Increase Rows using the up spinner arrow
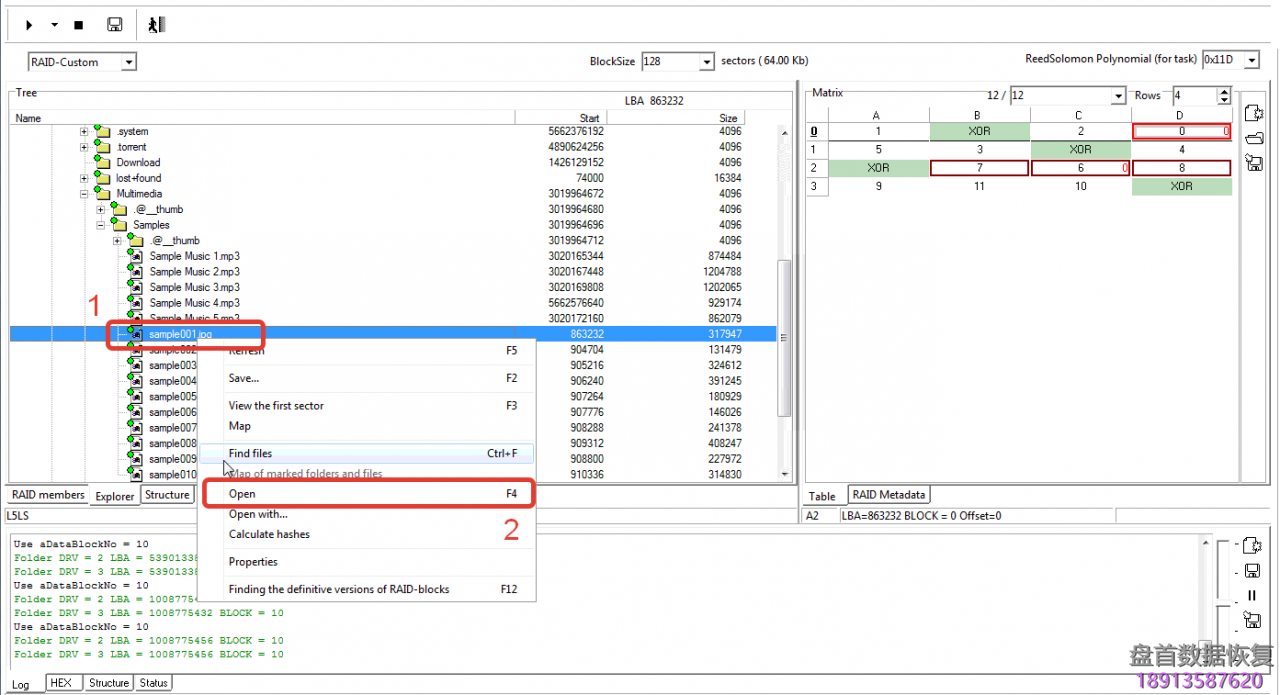The image size is (1280, 695). click(x=1222, y=91)
